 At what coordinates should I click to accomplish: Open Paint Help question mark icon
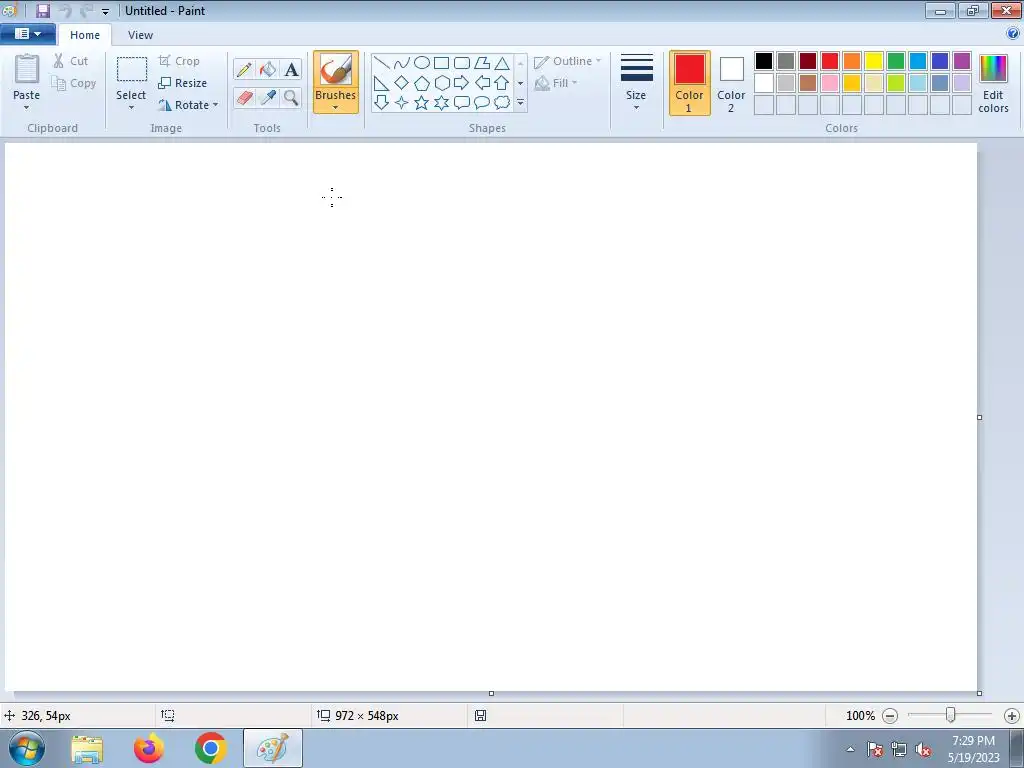coord(1013,34)
